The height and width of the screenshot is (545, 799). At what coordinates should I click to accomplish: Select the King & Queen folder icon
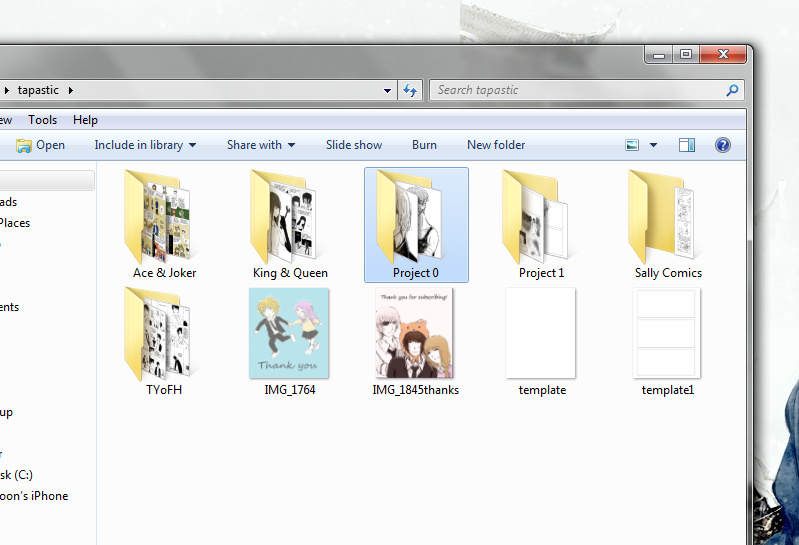284,216
